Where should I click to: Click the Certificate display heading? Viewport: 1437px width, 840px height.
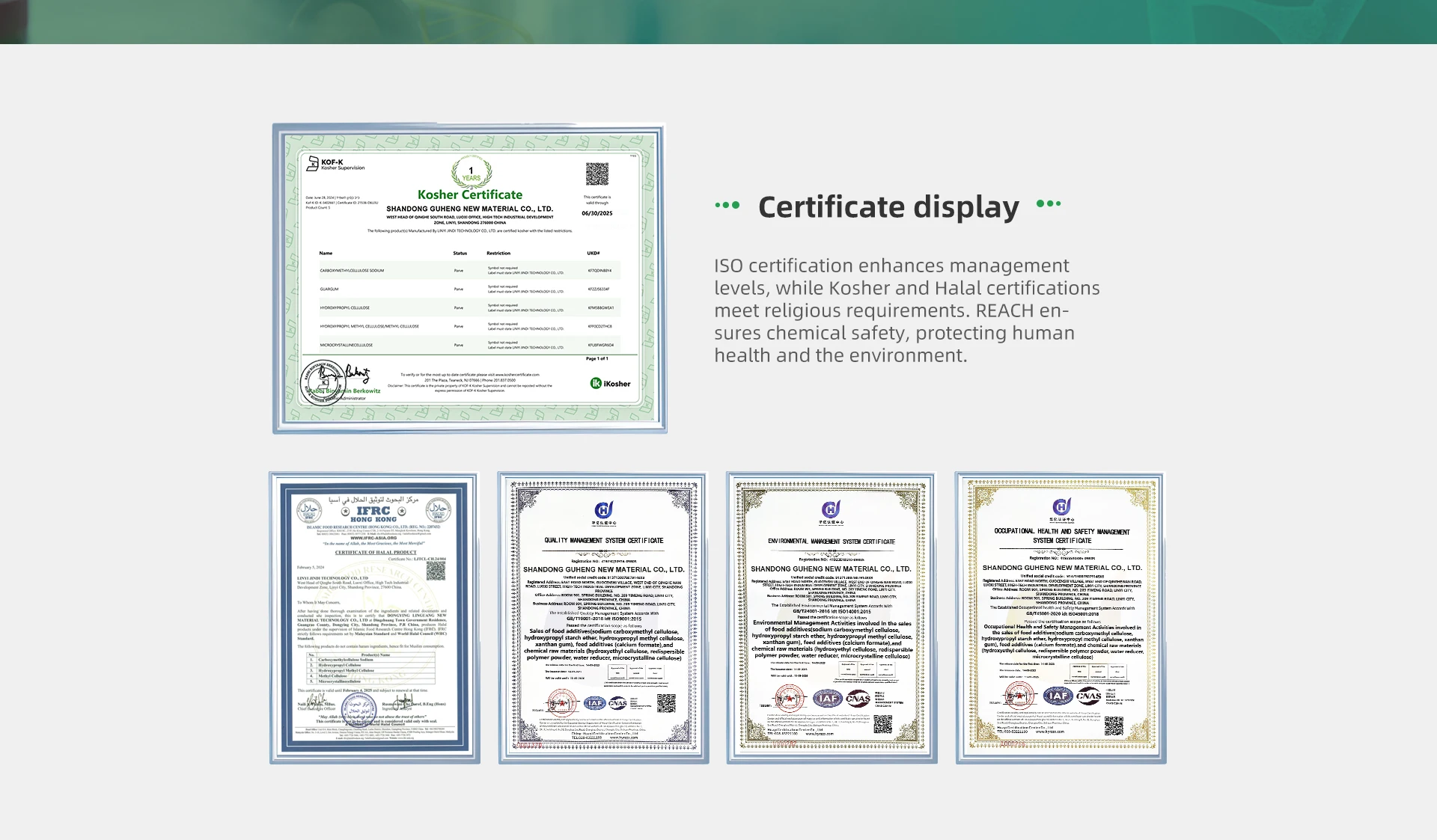[888, 207]
